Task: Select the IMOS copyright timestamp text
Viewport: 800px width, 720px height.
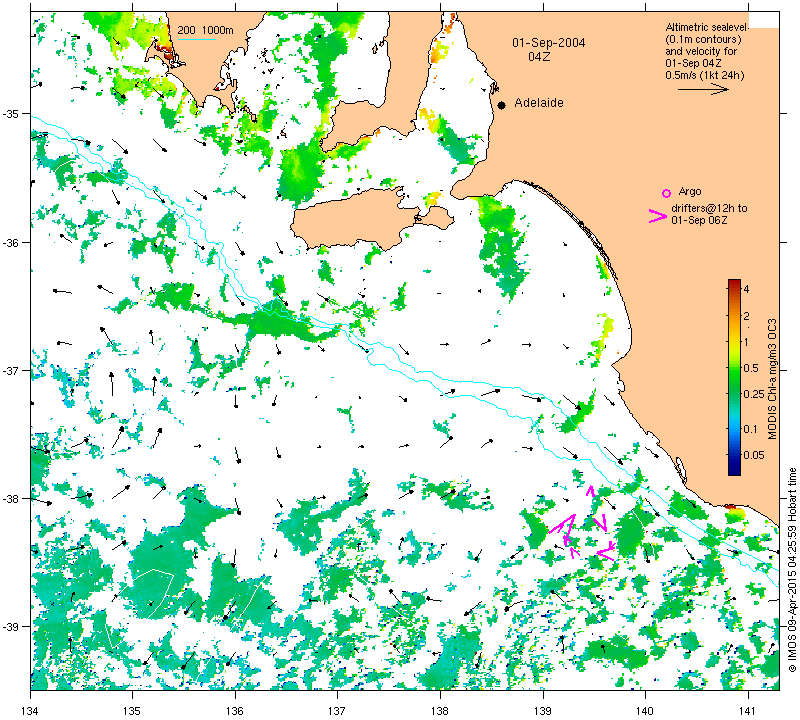Action: pyautogui.click(x=792, y=569)
